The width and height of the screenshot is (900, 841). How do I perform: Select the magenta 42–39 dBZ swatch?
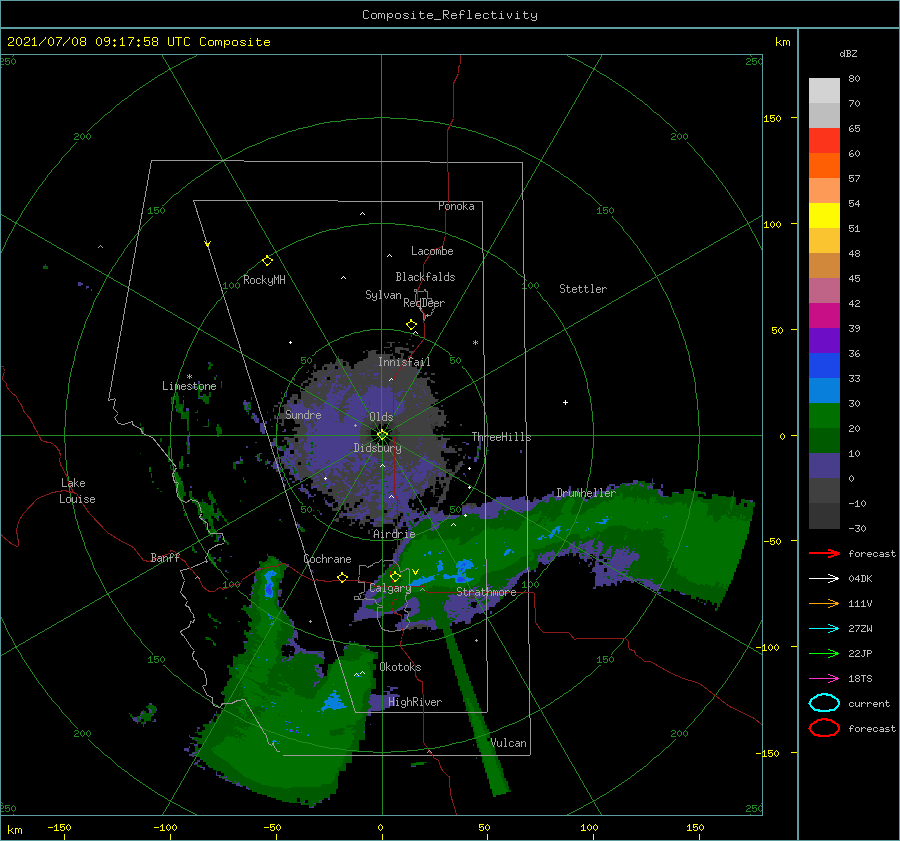pos(824,315)
